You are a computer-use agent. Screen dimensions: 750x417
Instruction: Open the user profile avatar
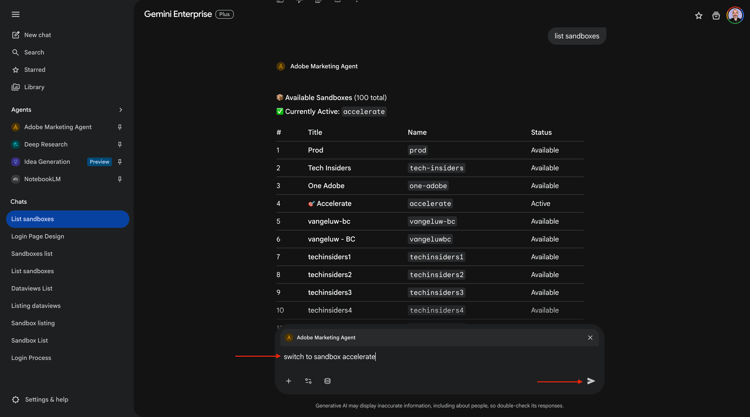click(x=735, y=15)
